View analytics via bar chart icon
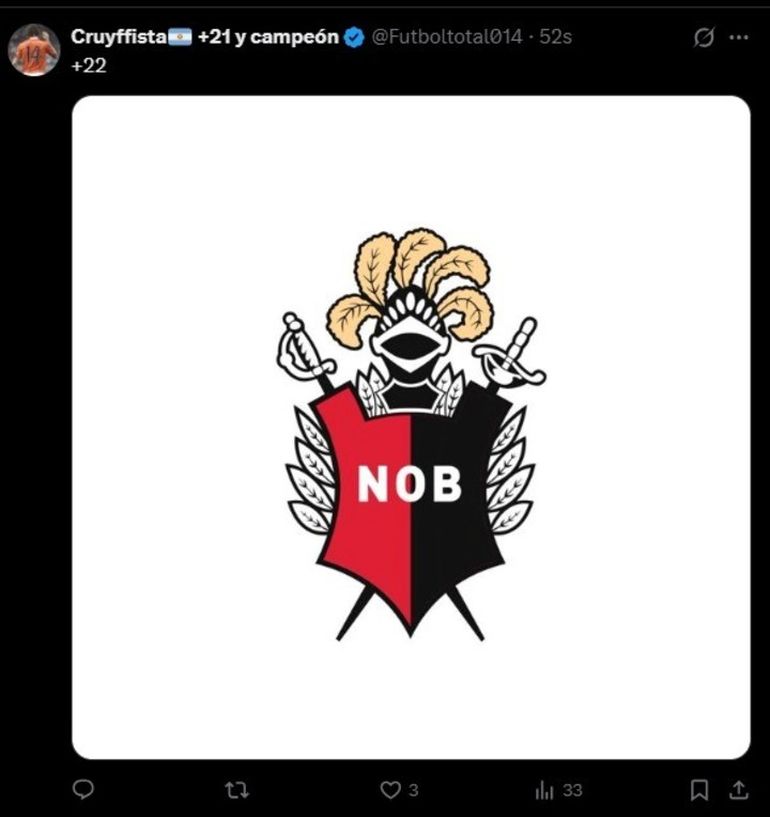 click(544, 790)
